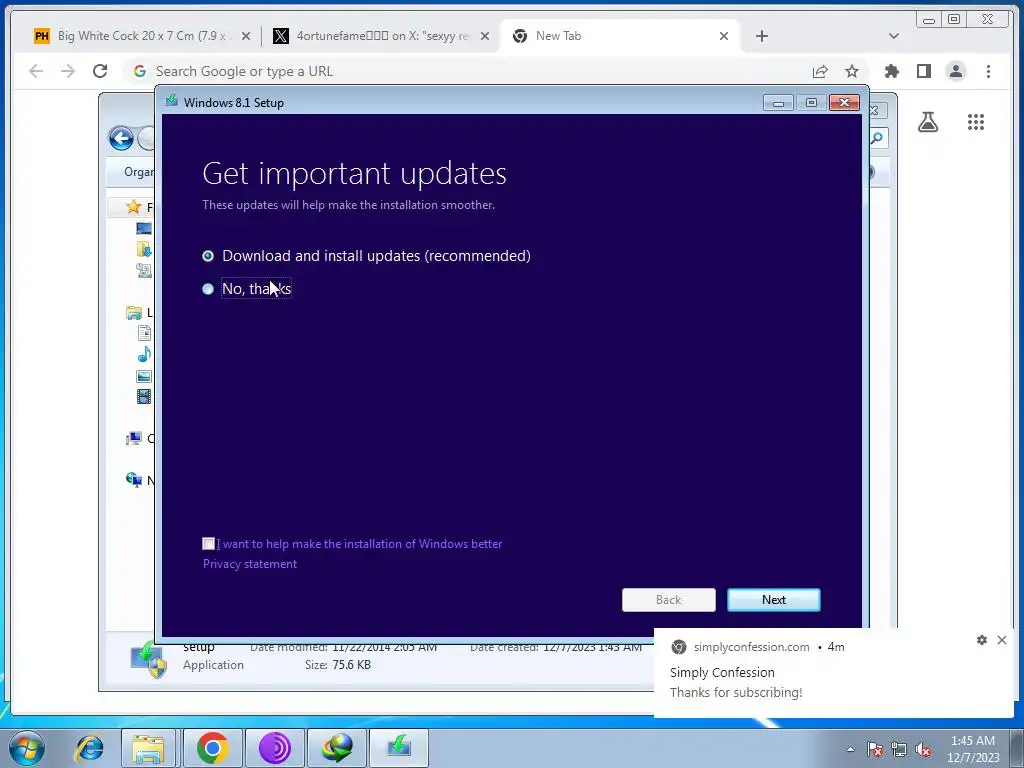Viewport: 1024px width, 768px height.
Task: Click Explorer window back navigation button
Action: click(121, 138)
